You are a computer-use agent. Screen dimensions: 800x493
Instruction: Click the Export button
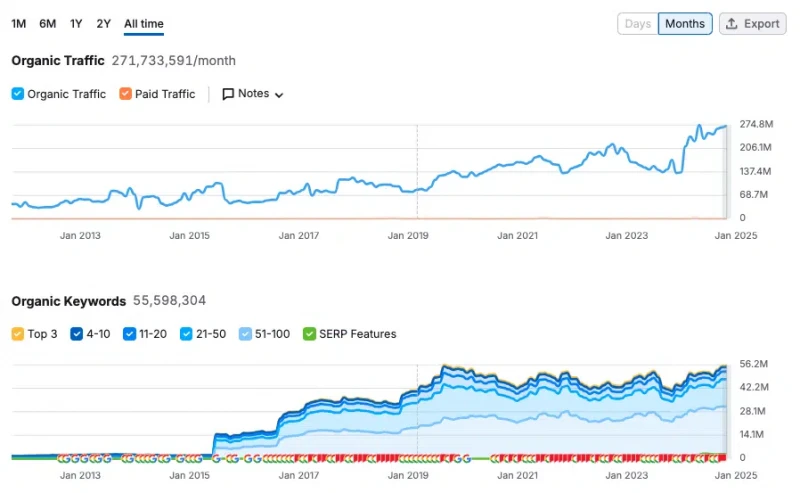[753, 24]
